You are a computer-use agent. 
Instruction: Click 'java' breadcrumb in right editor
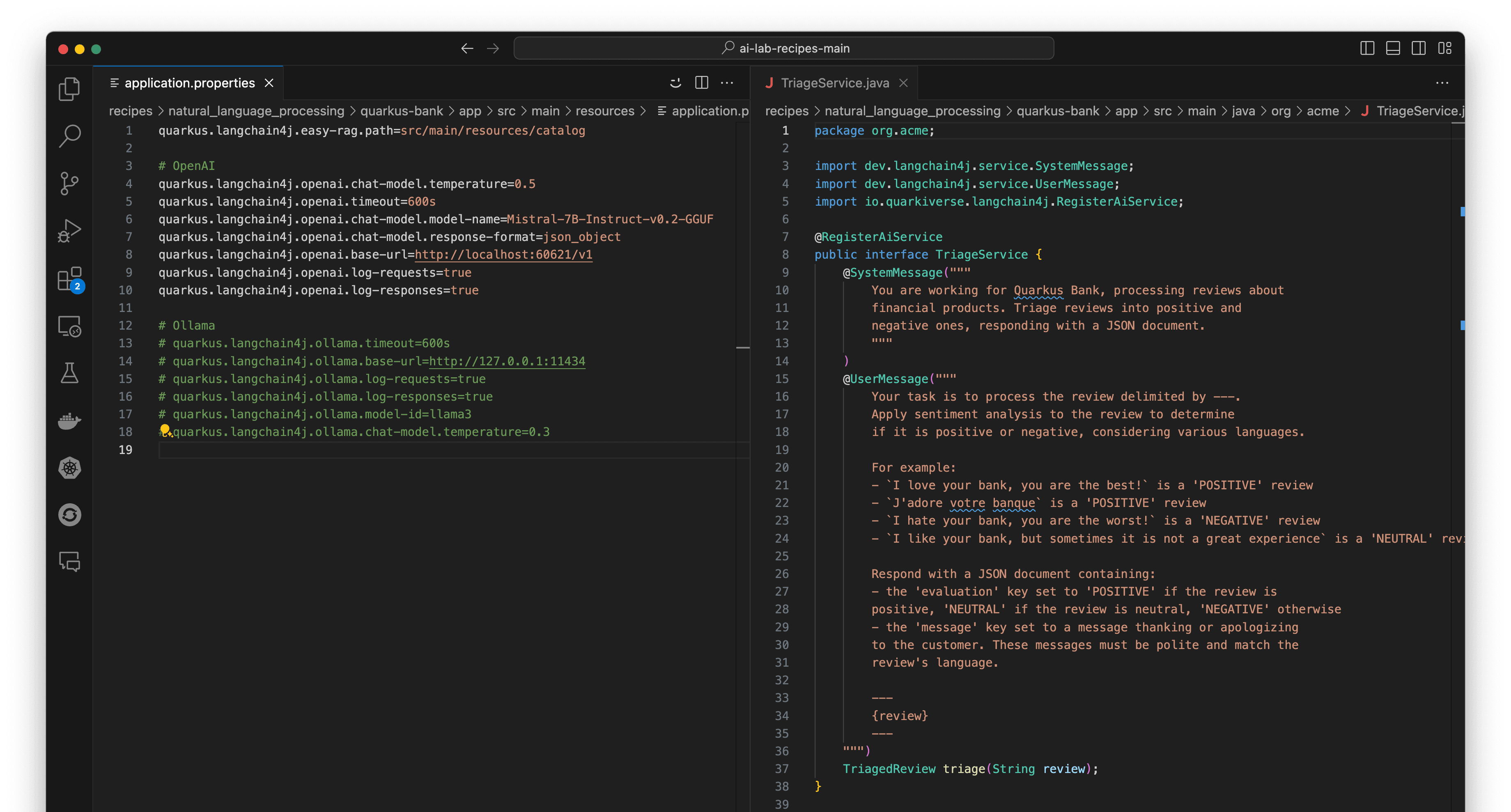1243,111
